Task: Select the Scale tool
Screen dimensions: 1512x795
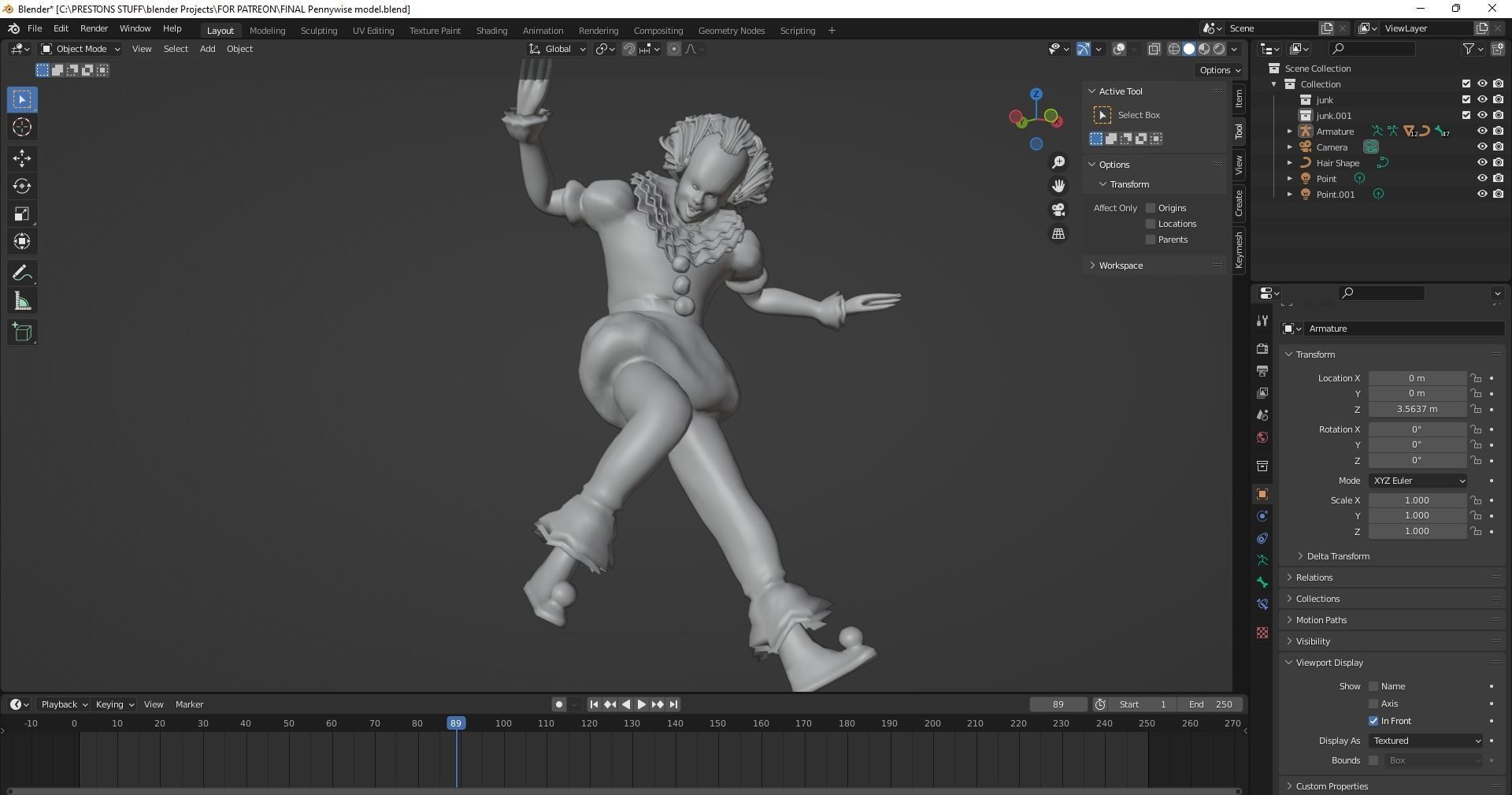Action: [22, 214]
